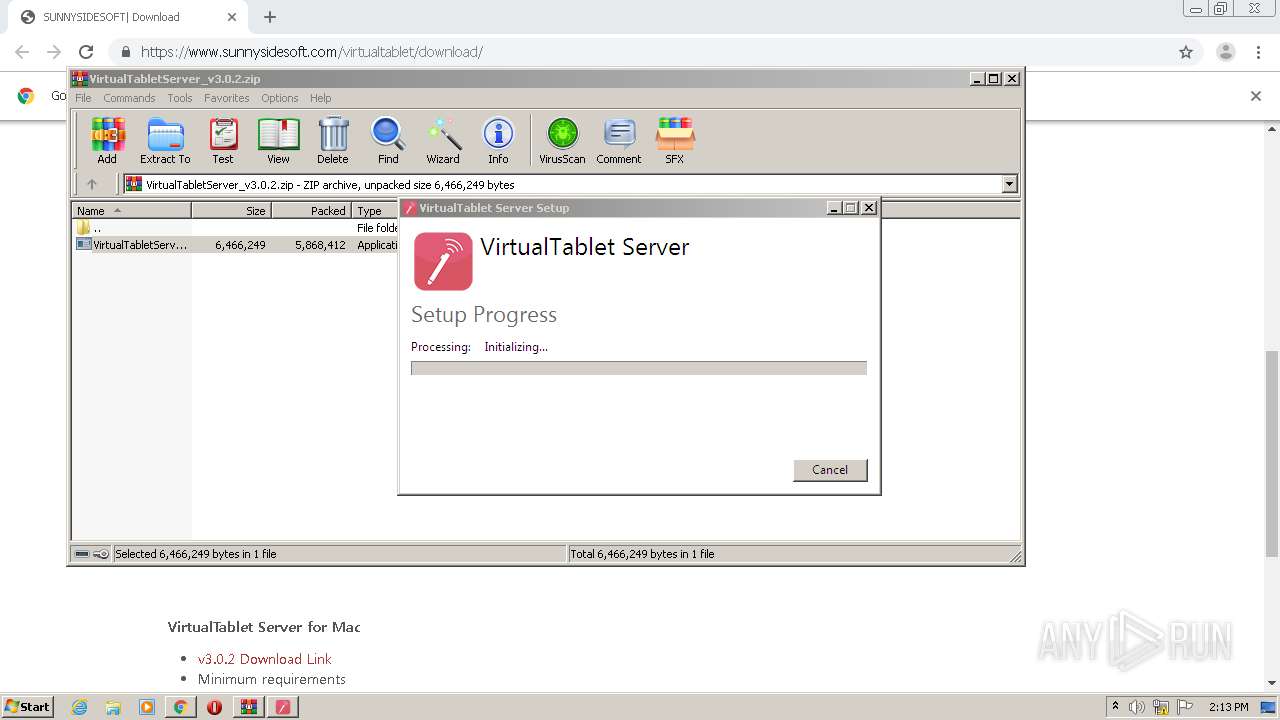Image resolution: width=1280 pixels, height=720 pixels.
Task: Sort files by Name column header
Action: click(x=131, y=211)
